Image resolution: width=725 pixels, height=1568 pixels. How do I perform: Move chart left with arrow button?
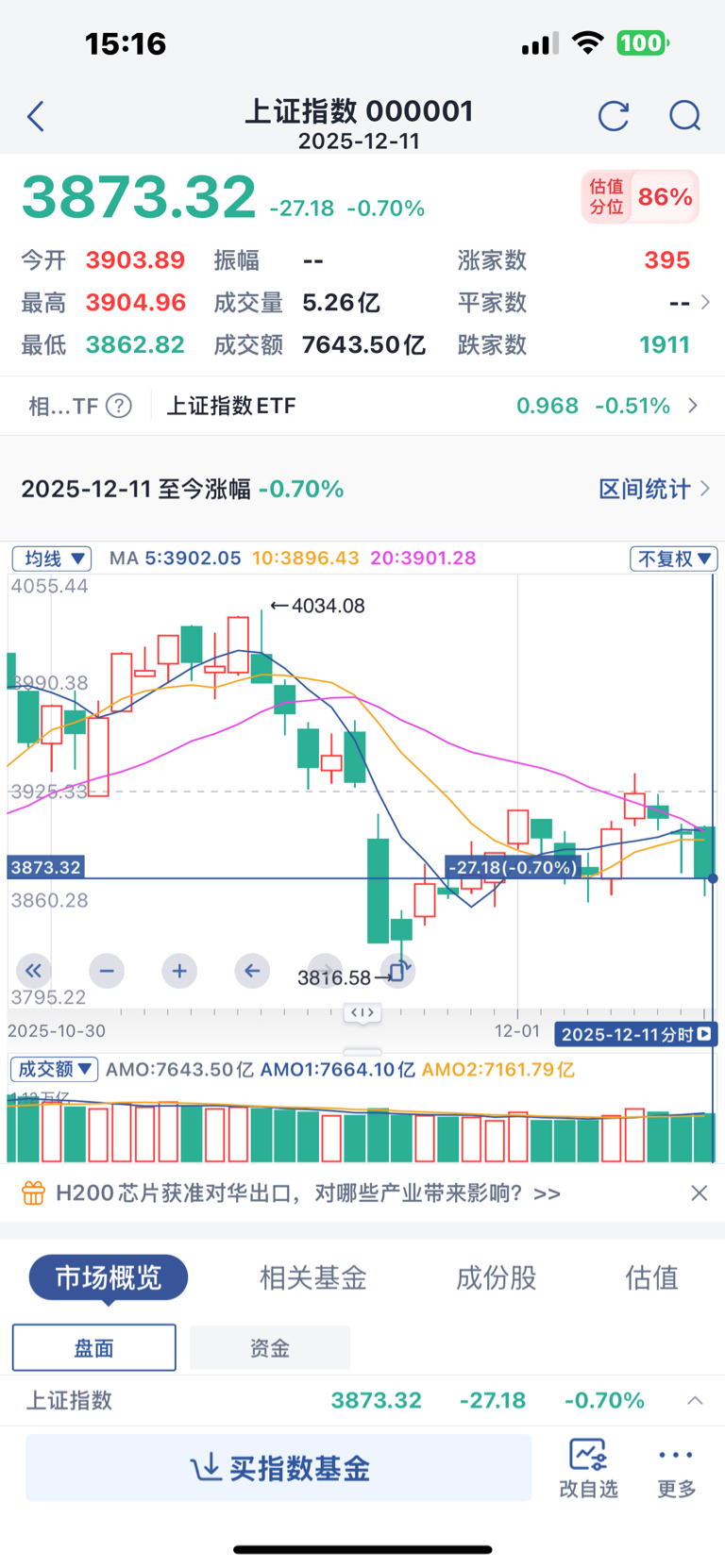pos(252,970)
